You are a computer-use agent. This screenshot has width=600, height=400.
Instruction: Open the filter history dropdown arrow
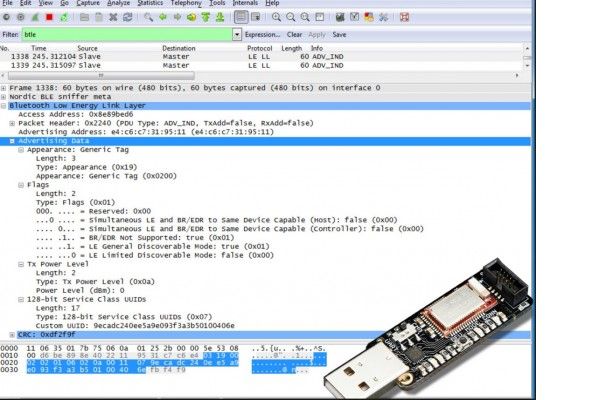point(237,34)
